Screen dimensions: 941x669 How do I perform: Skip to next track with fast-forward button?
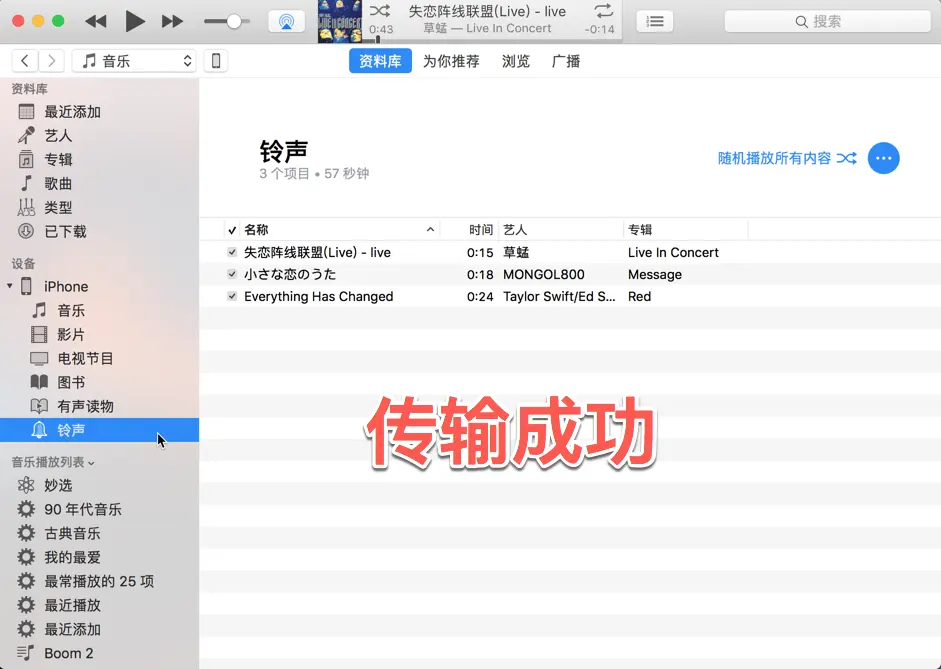pyautogui.click(x=172, y=22)
